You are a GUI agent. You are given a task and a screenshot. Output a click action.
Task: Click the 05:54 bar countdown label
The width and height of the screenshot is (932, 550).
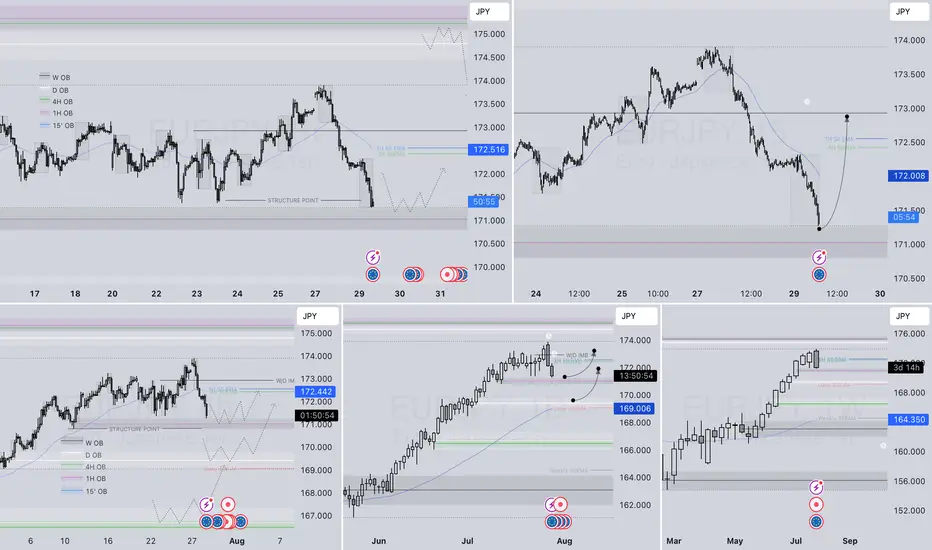point(903,217)
